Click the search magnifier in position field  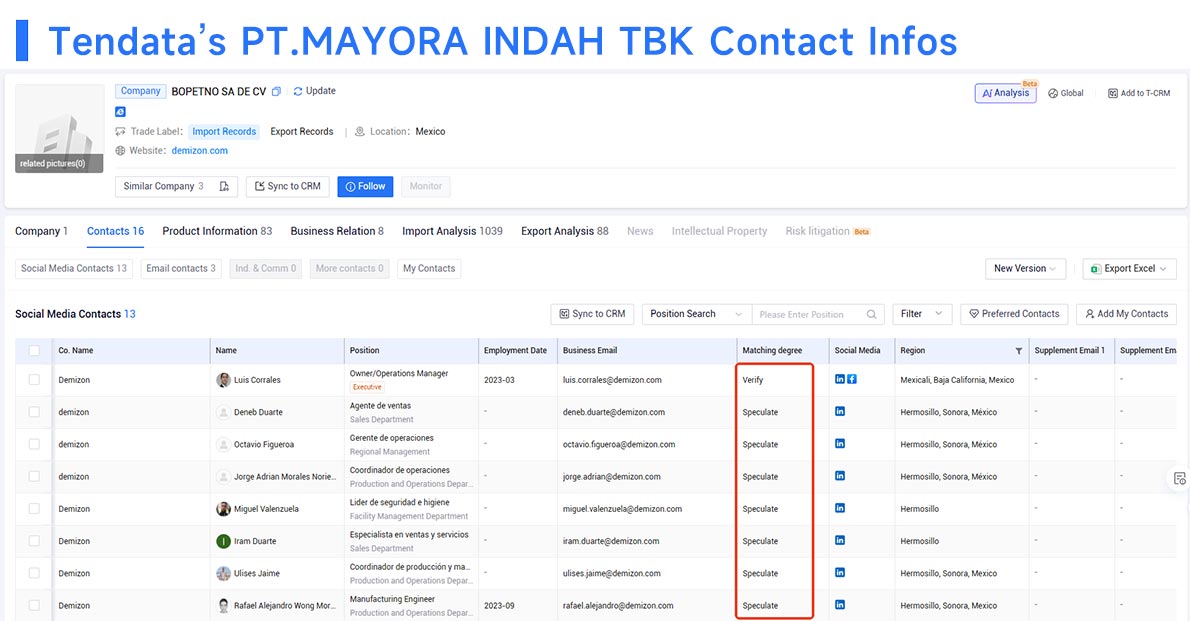point(871,314)
